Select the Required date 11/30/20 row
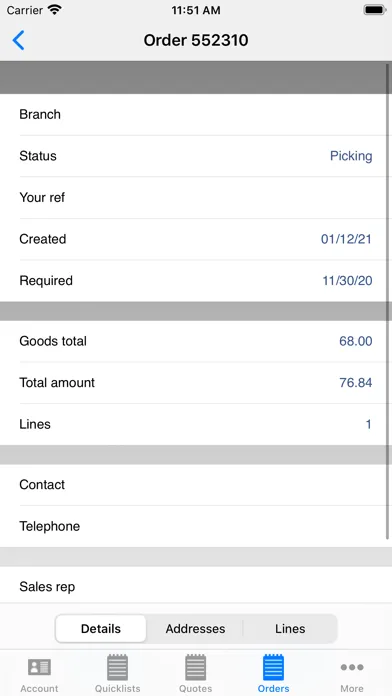 tap(196, 281)
